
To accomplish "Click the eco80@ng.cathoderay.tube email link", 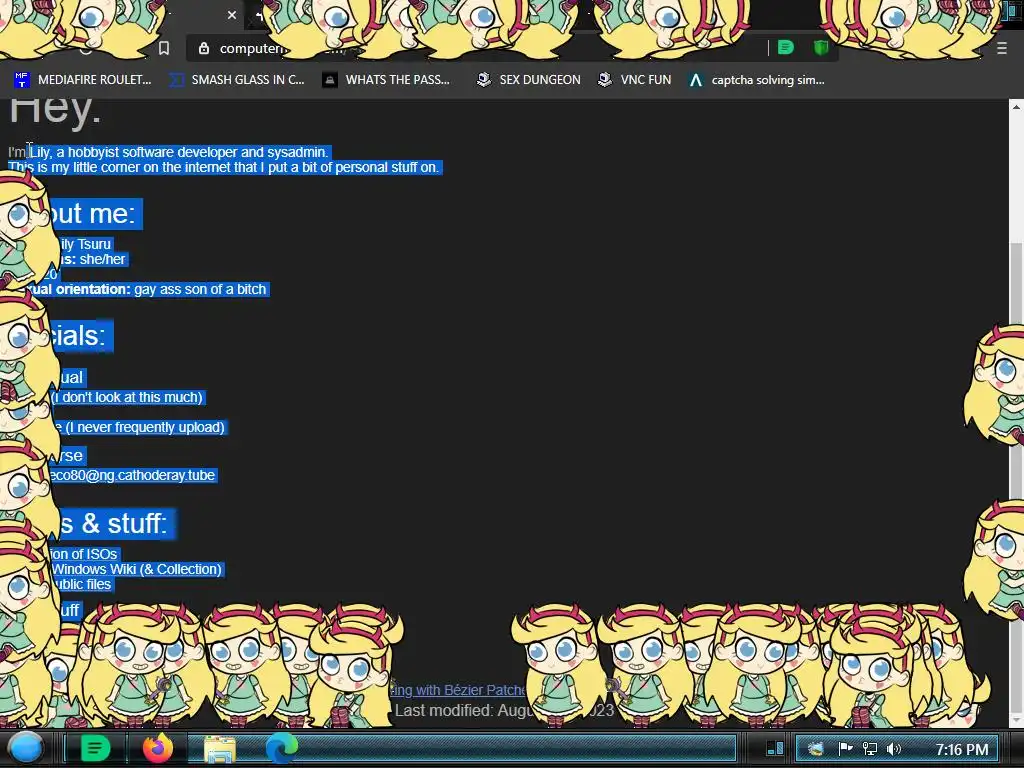I will click(133, 475).
